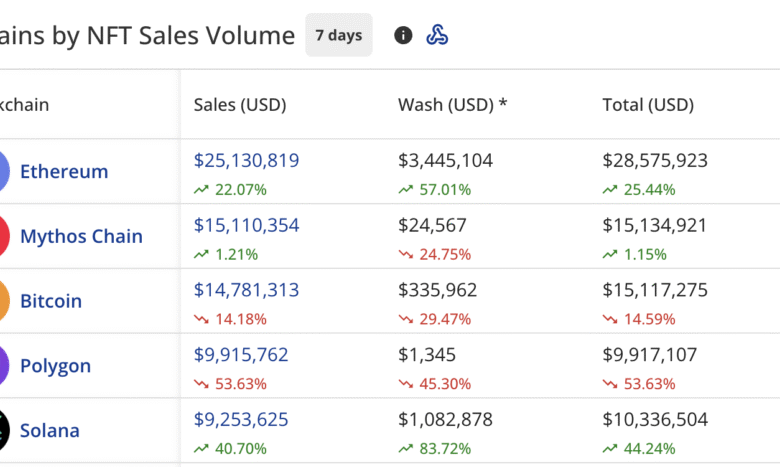The image size is (780, 467).
Task: Select Polygon wash value $1,345
Action: click(x=427, y=355)
